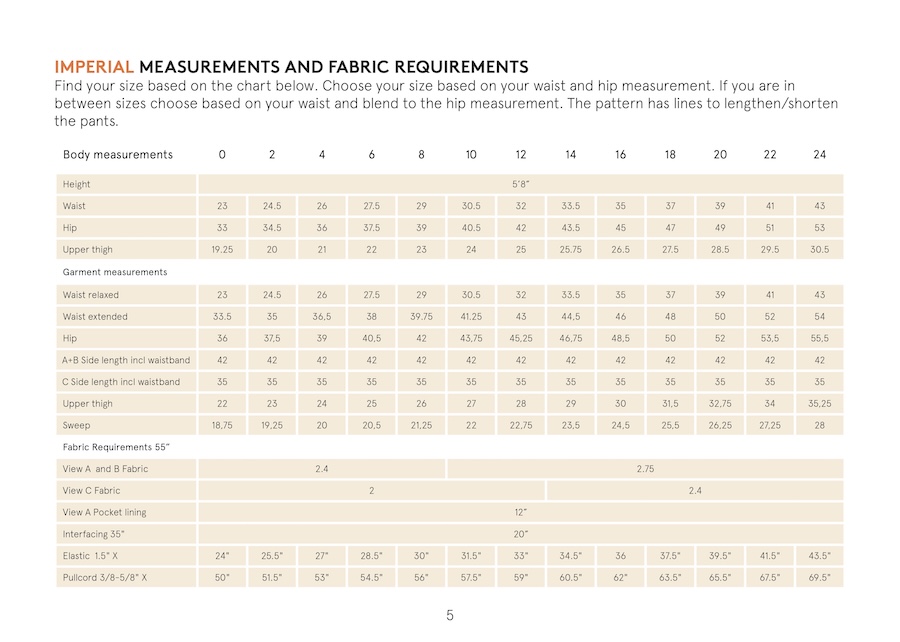Select the size 14 column header
This screenshot has height=642, width=900.
pyautogui.click(x=570, y=155)
